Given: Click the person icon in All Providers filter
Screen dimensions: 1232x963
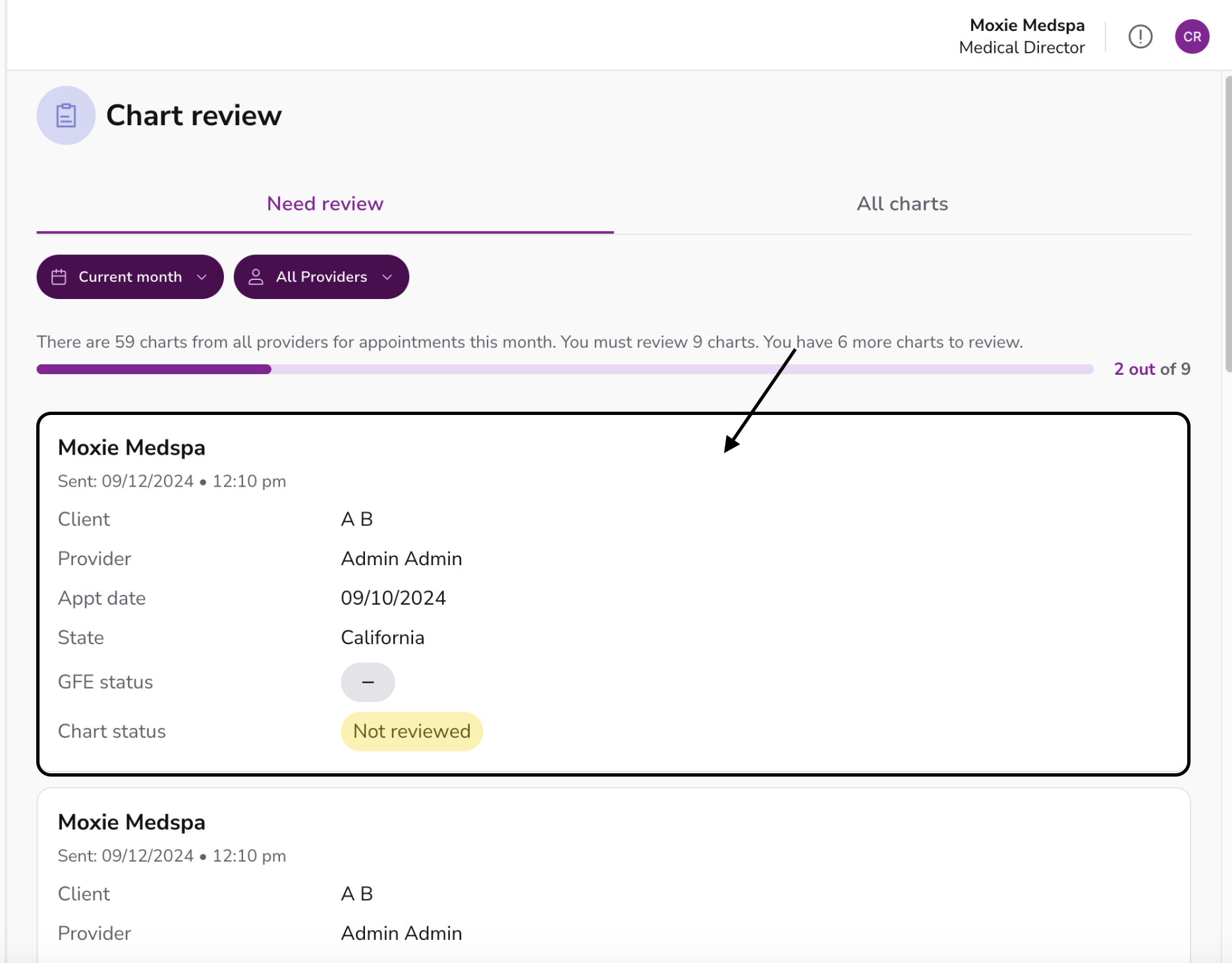Looking at the screenshot, I should click(256, 277).
